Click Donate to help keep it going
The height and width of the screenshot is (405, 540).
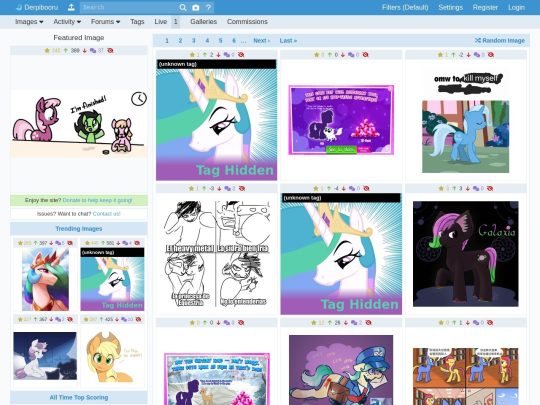point(97,200)
